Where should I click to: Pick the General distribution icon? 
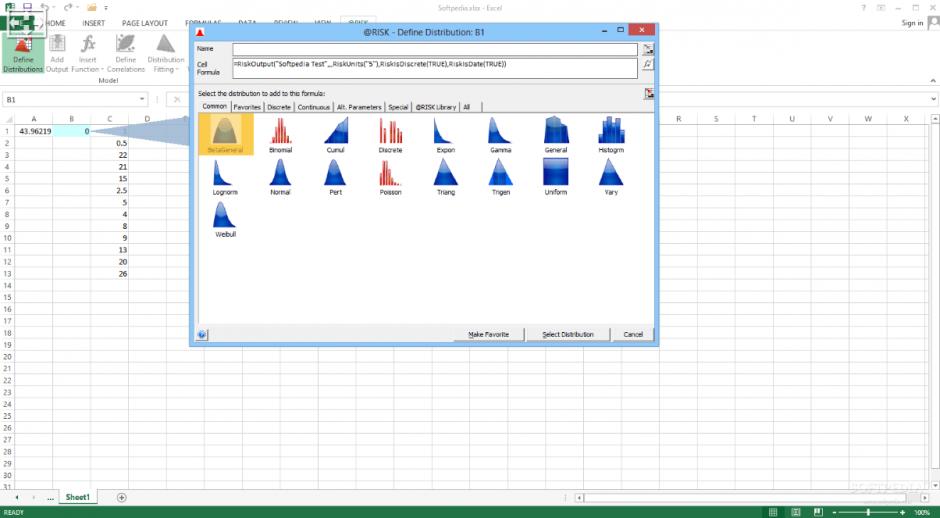click(556, 134)
